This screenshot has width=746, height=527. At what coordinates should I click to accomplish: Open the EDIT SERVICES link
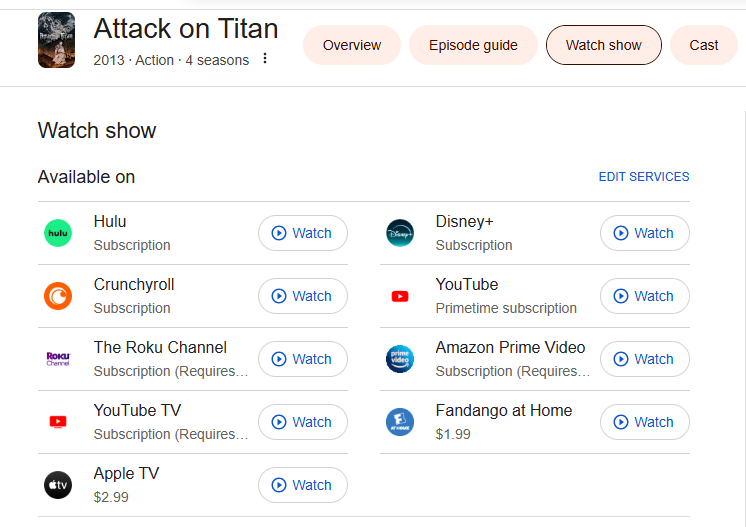[644, 177]
